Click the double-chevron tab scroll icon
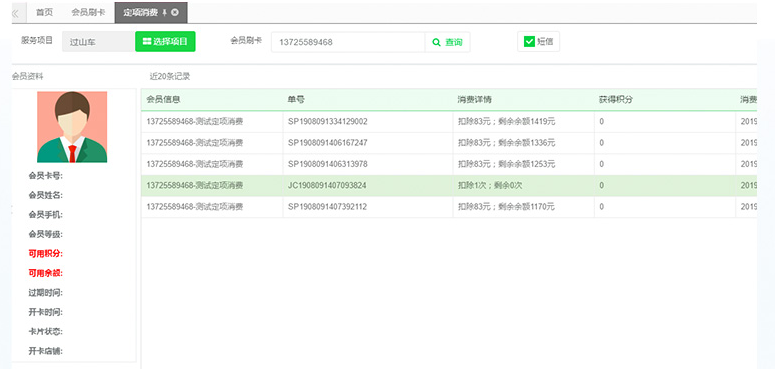Viewport: 777px width, 369px height. pyautogui.click(x=15, y=13)
